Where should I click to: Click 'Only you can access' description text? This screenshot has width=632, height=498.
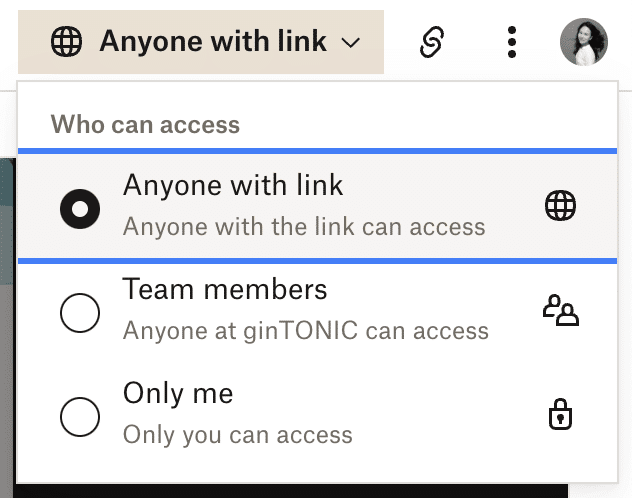point(237,435)
